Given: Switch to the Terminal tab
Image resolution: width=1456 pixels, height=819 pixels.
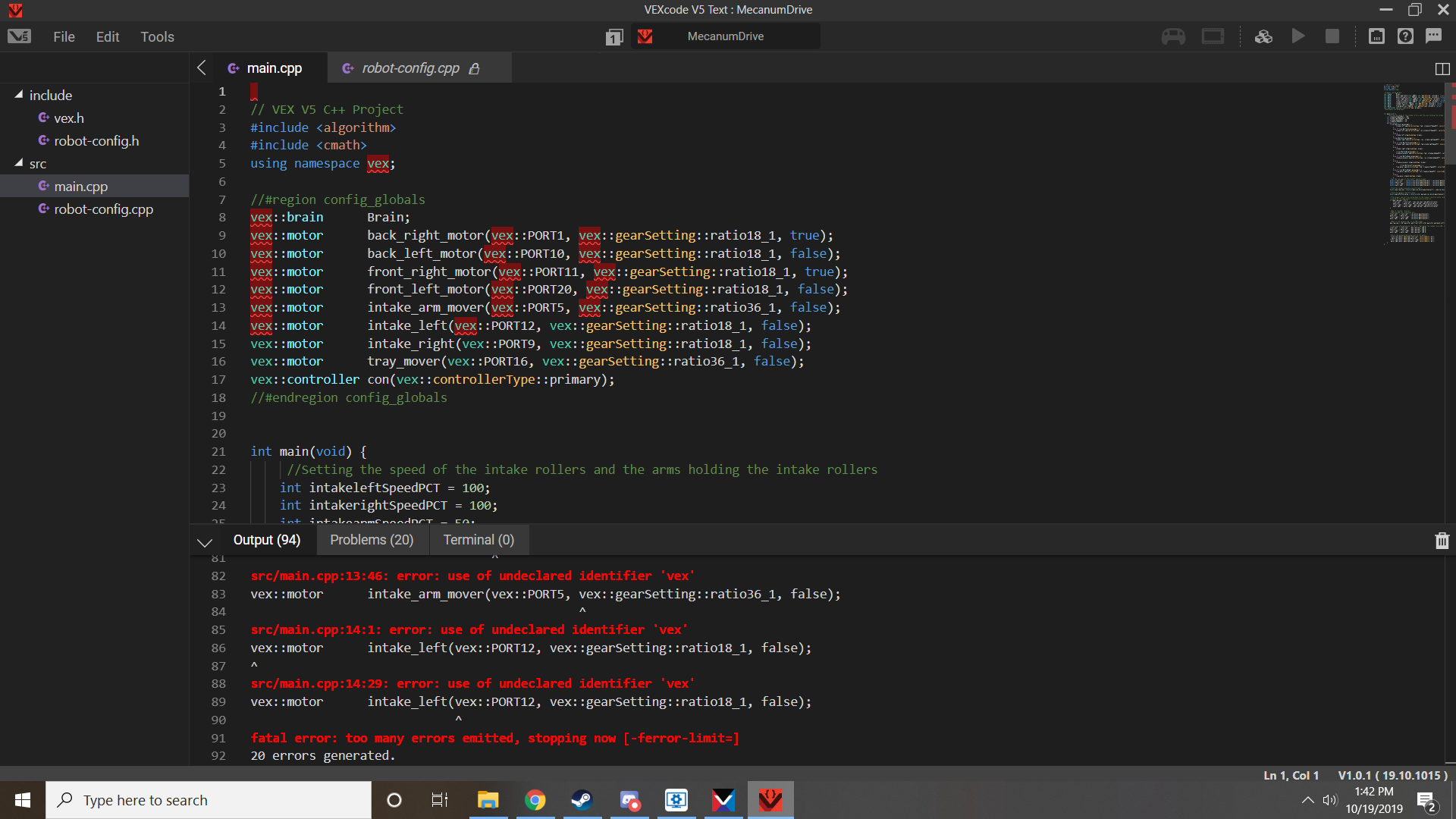Looking at the screenshot, I should click(479, 539).
